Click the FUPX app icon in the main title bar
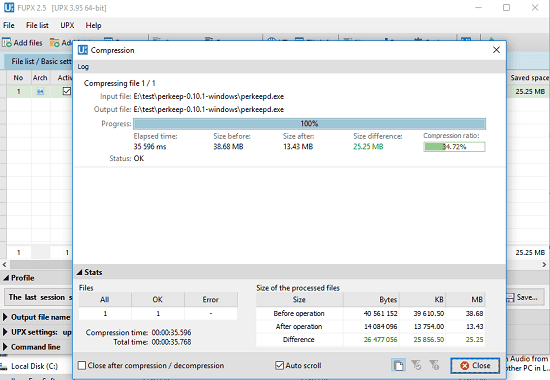Screen dimensions: 550x380 pyautogui.click(x=9, y=7)
